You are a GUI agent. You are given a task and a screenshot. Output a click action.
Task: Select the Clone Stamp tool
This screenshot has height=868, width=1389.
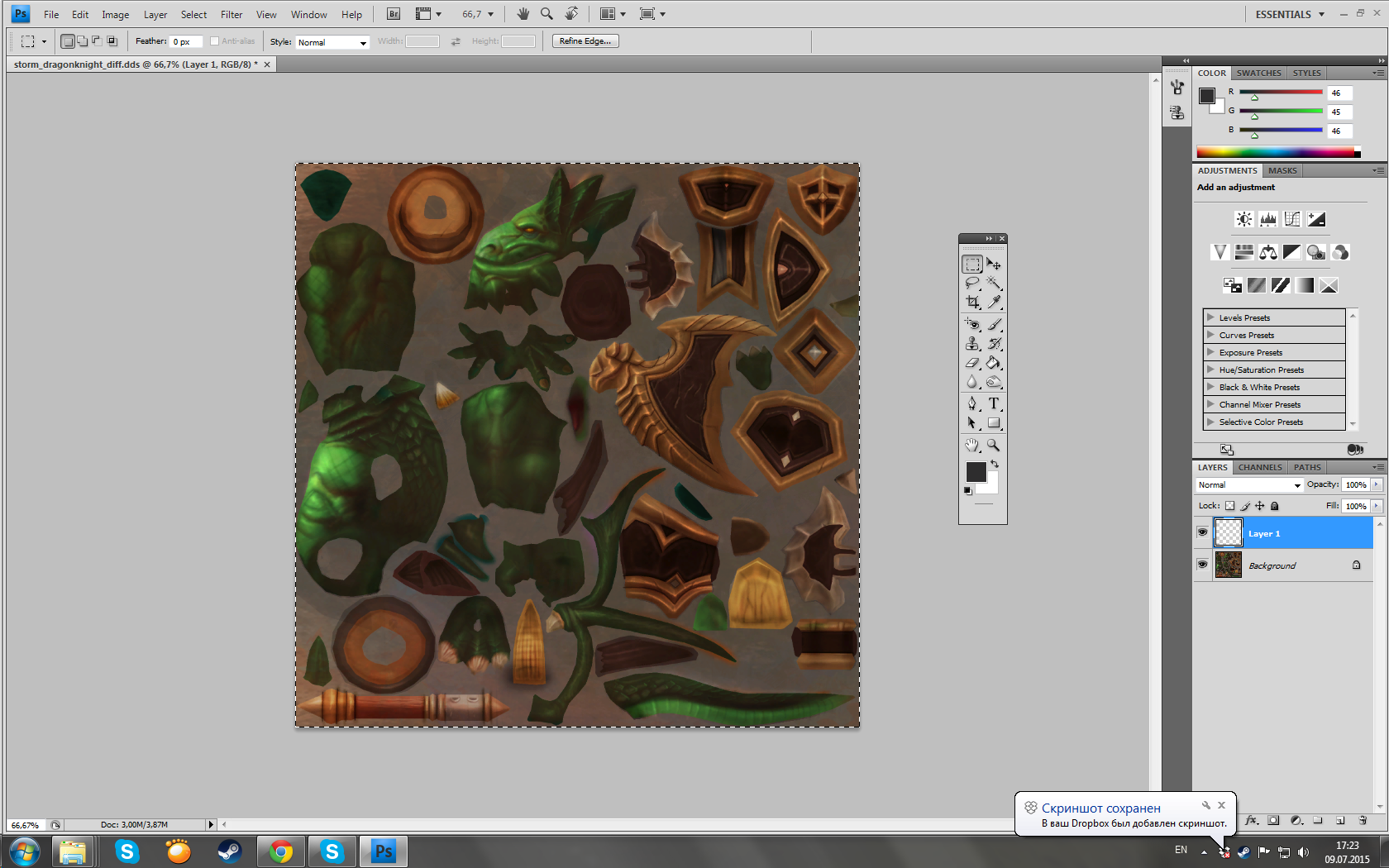click(972, 344)
